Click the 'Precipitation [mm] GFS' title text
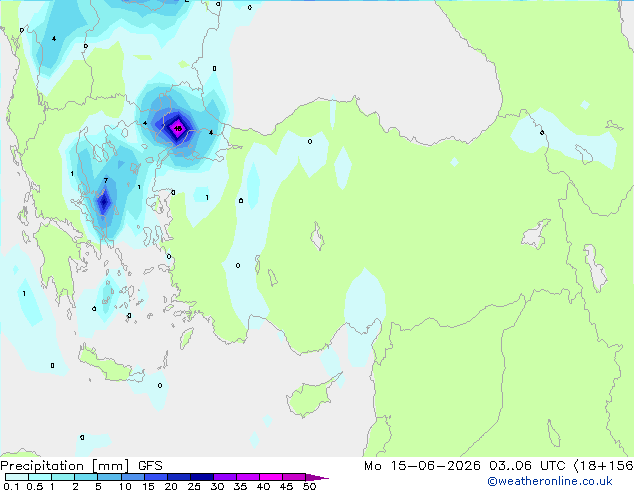The height and width of the screenshot is (490, 634). tap(81, 466)
